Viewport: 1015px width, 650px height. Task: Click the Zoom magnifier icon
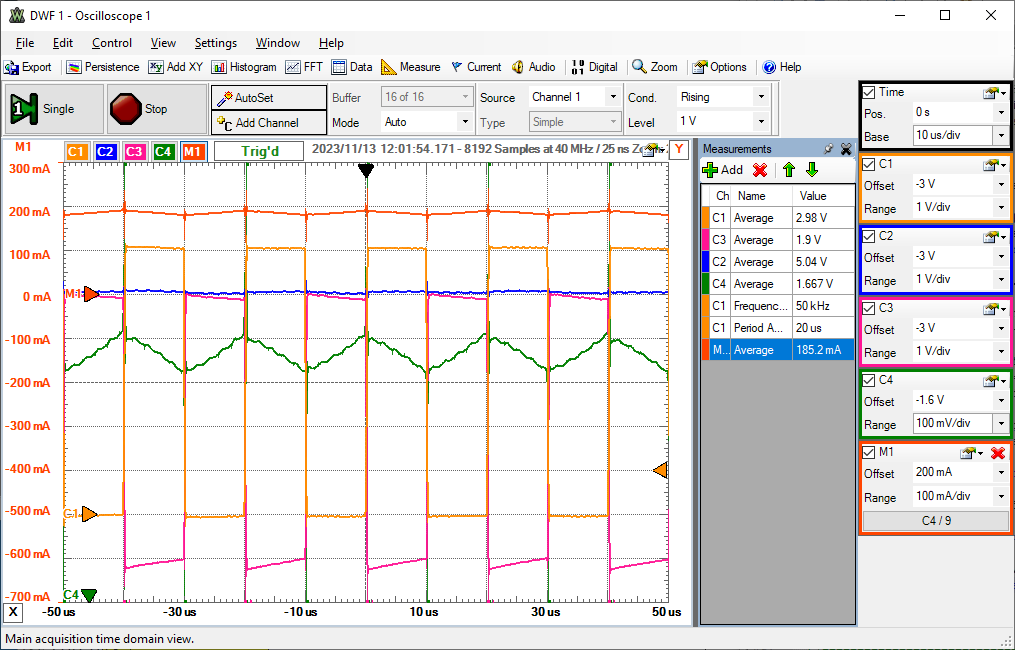(x=639, y=67)
